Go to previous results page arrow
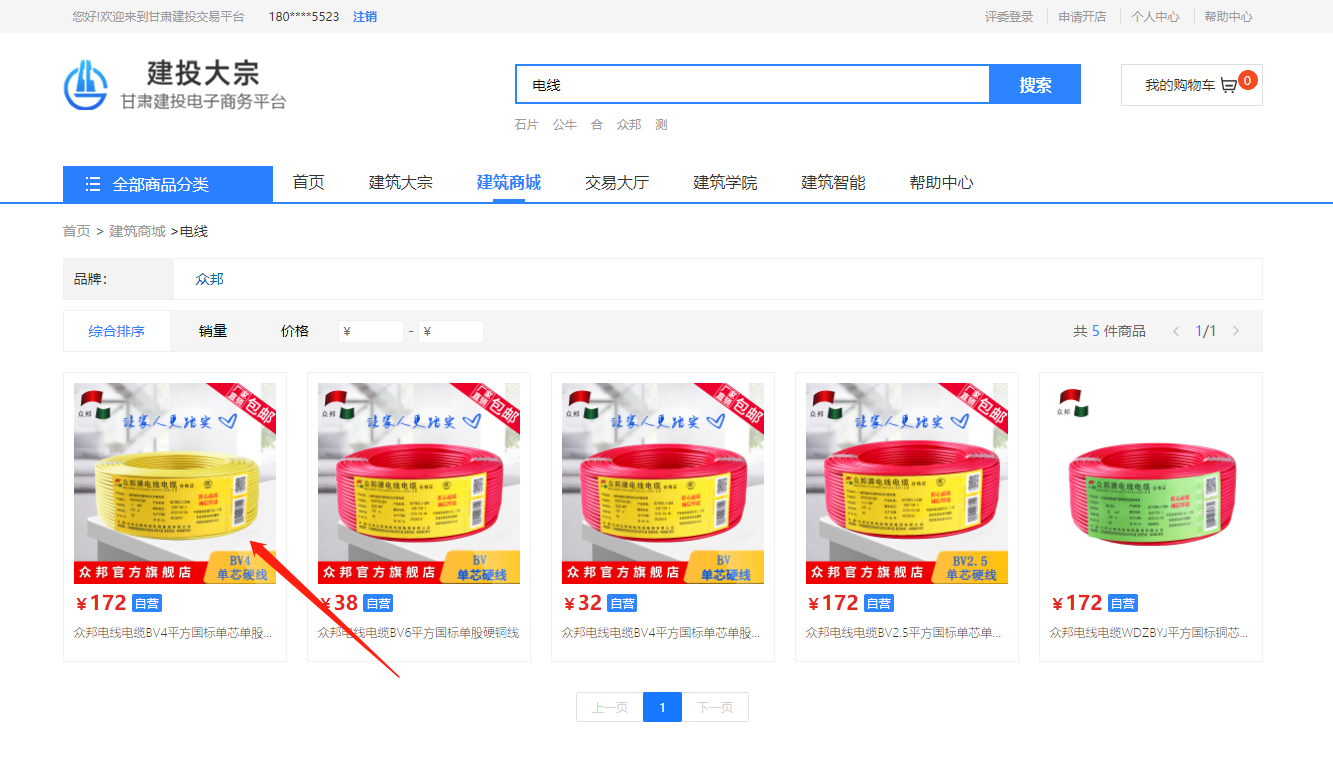 1176,331
